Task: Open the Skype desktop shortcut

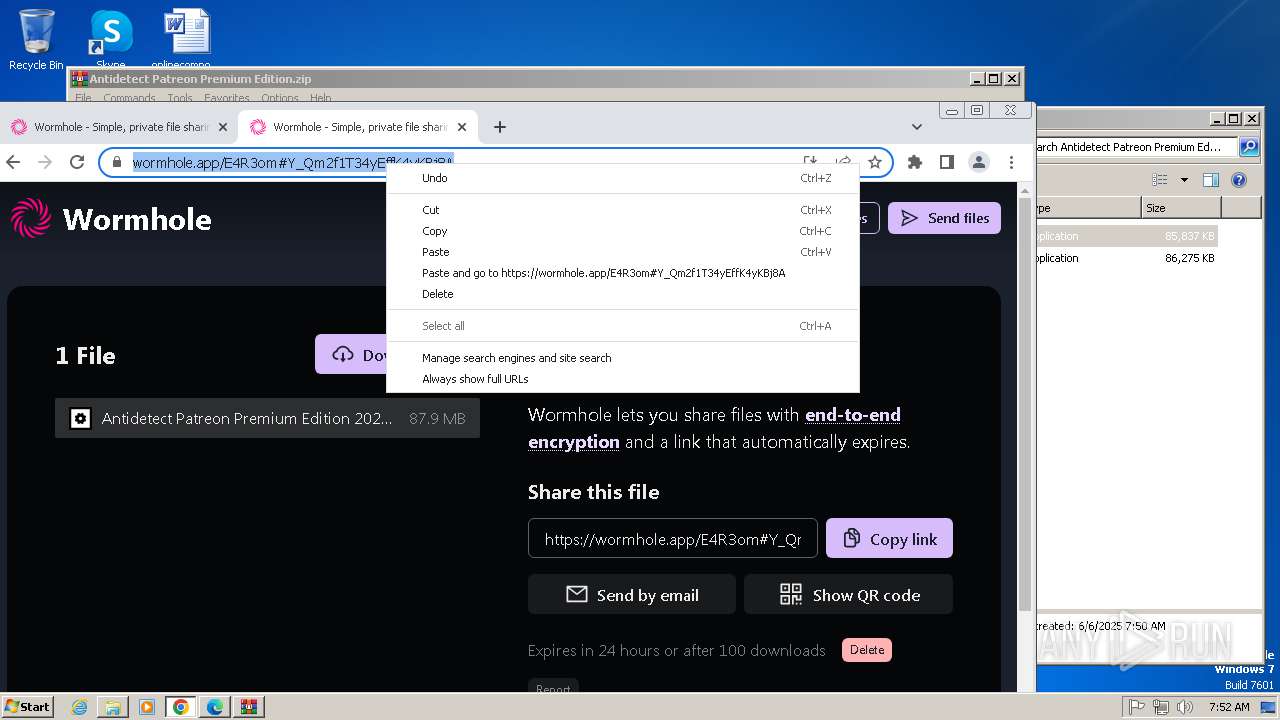Action: point(110,40)
